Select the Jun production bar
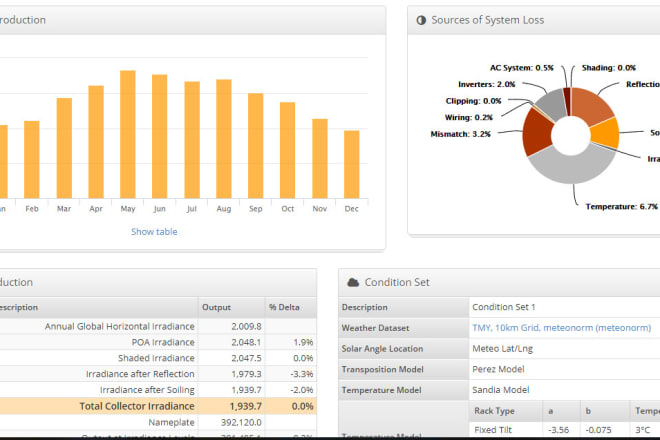 coord(160,136)
